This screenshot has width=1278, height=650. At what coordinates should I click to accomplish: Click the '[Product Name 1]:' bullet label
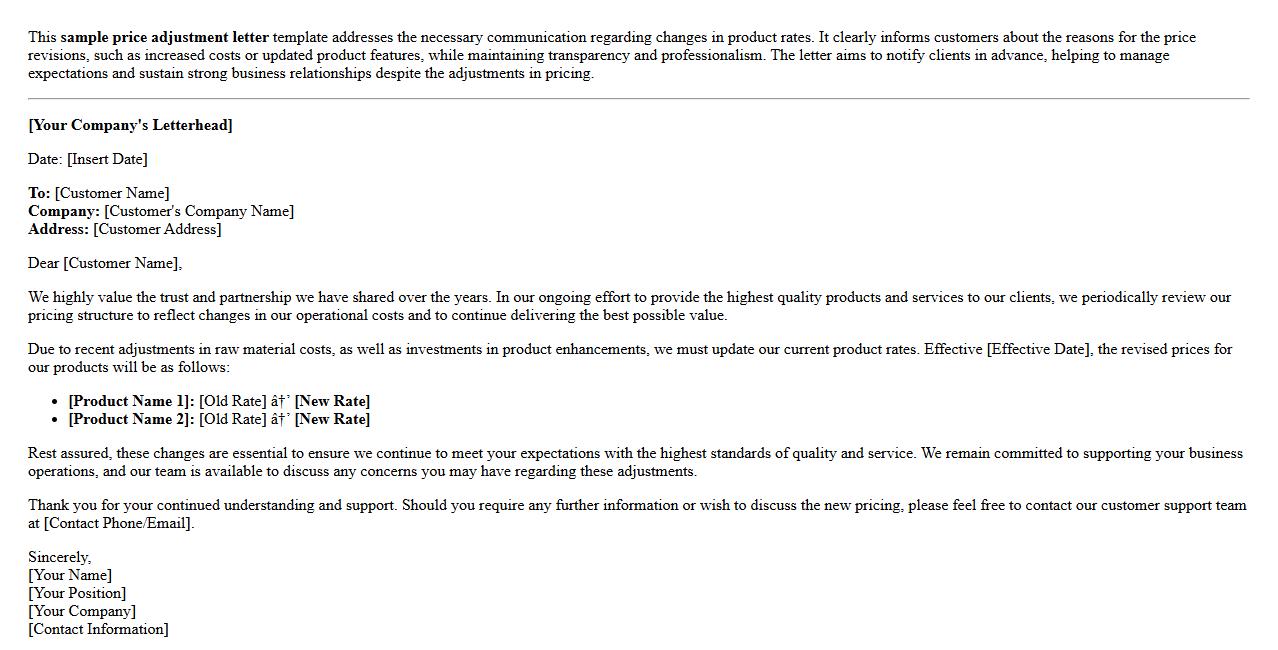point(131,401)
